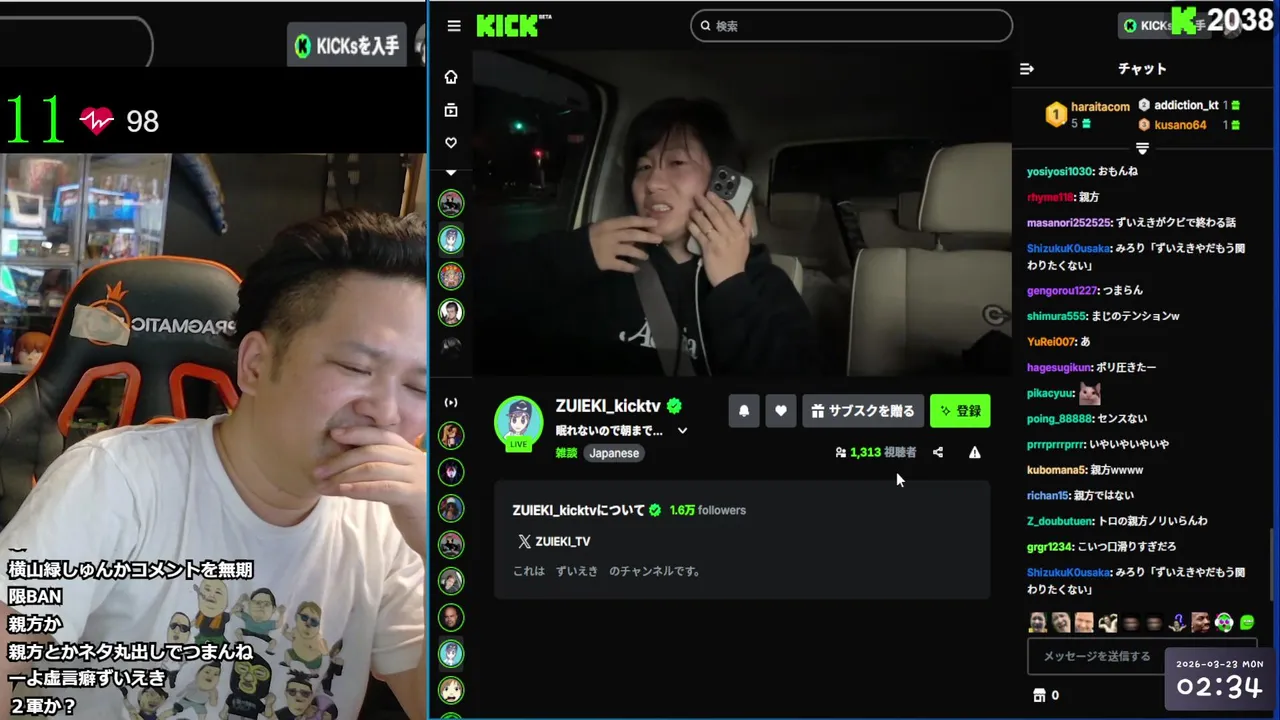This screenshot has height=720, width=1280.
Task: Report the stream using the warning triangle icon
Action: [975, 452]
